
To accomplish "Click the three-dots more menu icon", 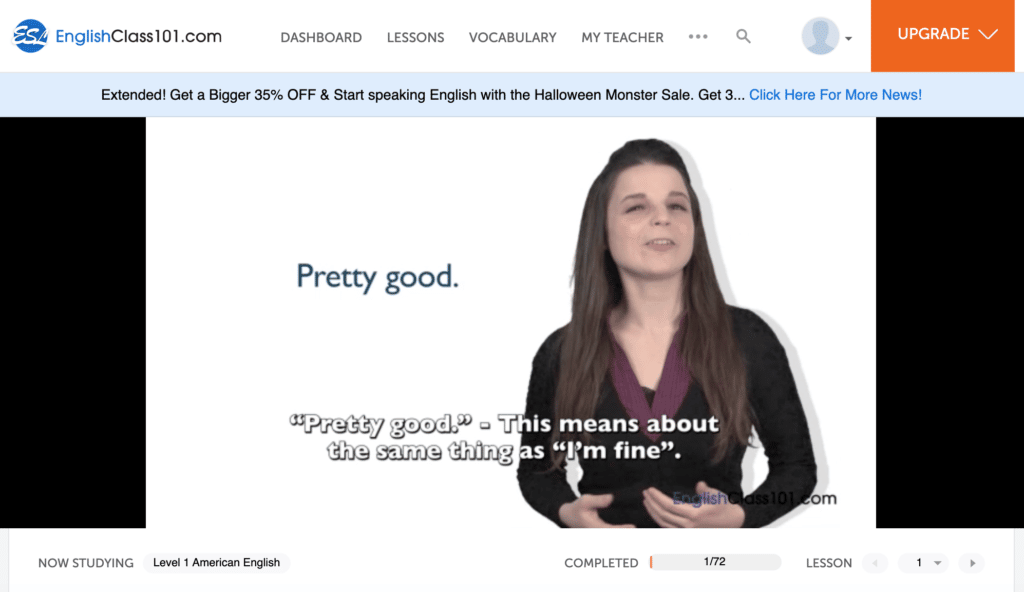I will [698, 37].
